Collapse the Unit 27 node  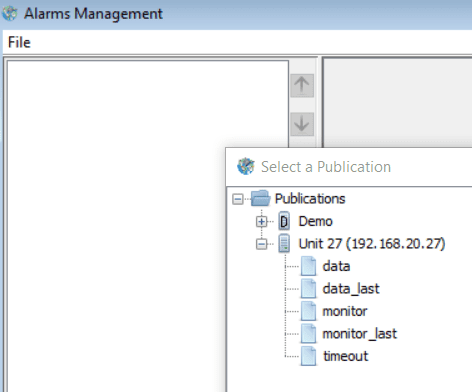point(262,244)
